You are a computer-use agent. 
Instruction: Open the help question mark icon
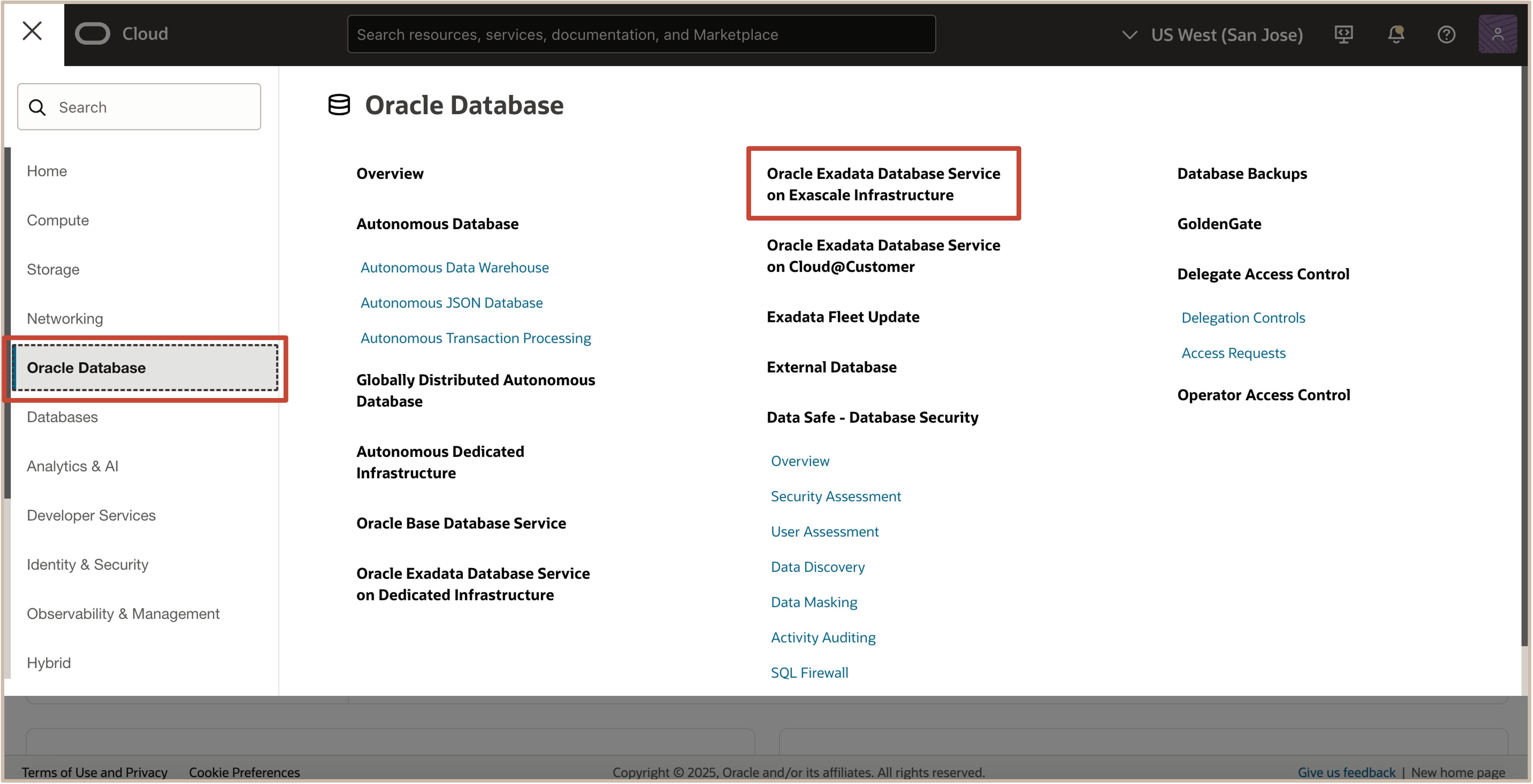pyautogui.click(x=1446, y=34)
